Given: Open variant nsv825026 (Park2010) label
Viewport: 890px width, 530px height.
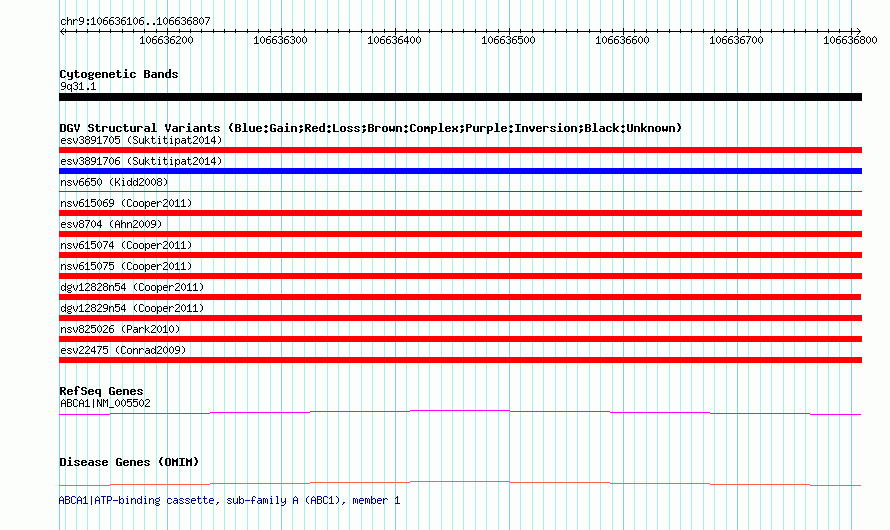Looking at the screenshot, I should pos(120,329).
